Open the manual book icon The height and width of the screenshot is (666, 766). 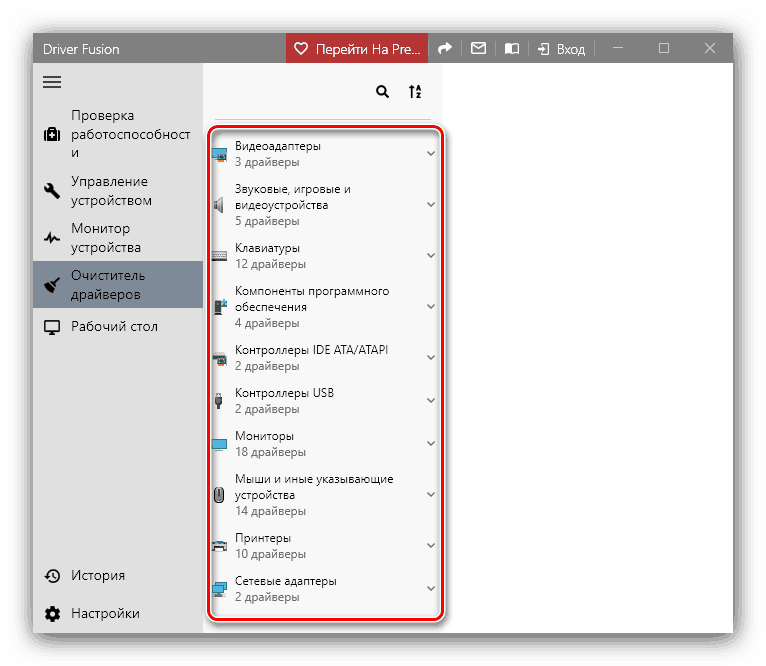[511, 48]
